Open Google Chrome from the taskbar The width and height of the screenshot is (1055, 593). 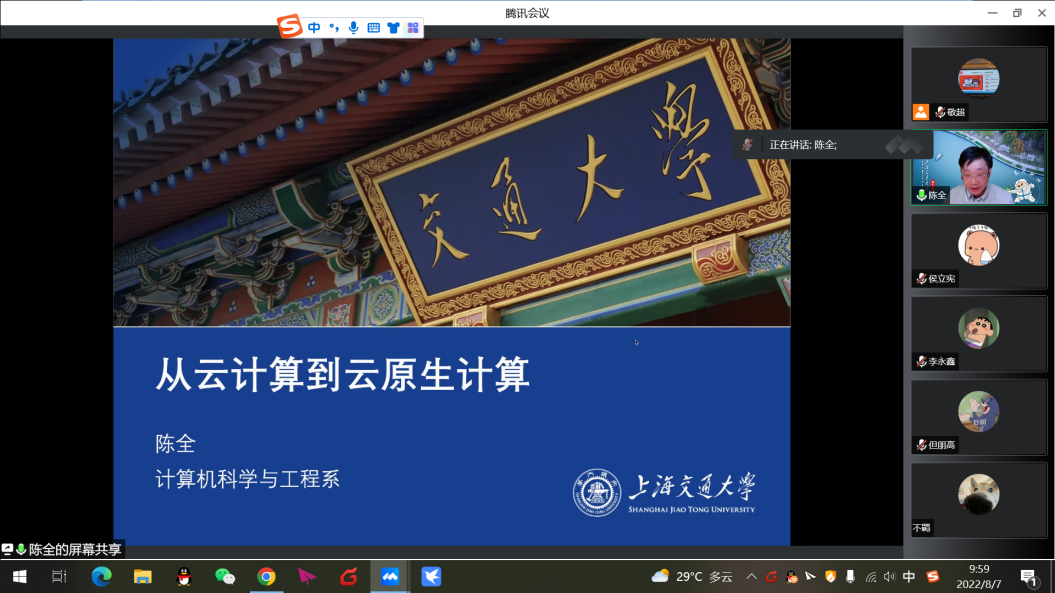[x=266, y=576]
